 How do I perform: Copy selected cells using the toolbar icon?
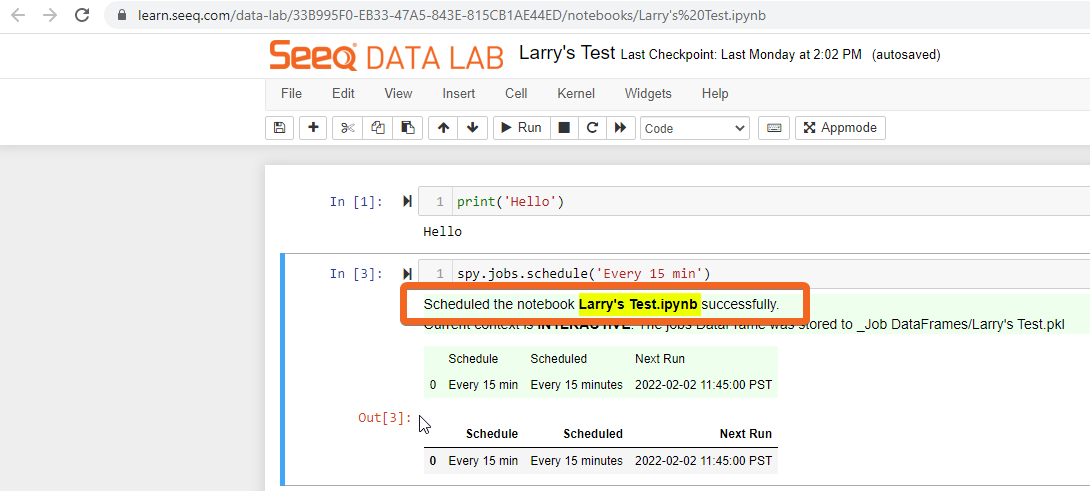click(377, 128)
